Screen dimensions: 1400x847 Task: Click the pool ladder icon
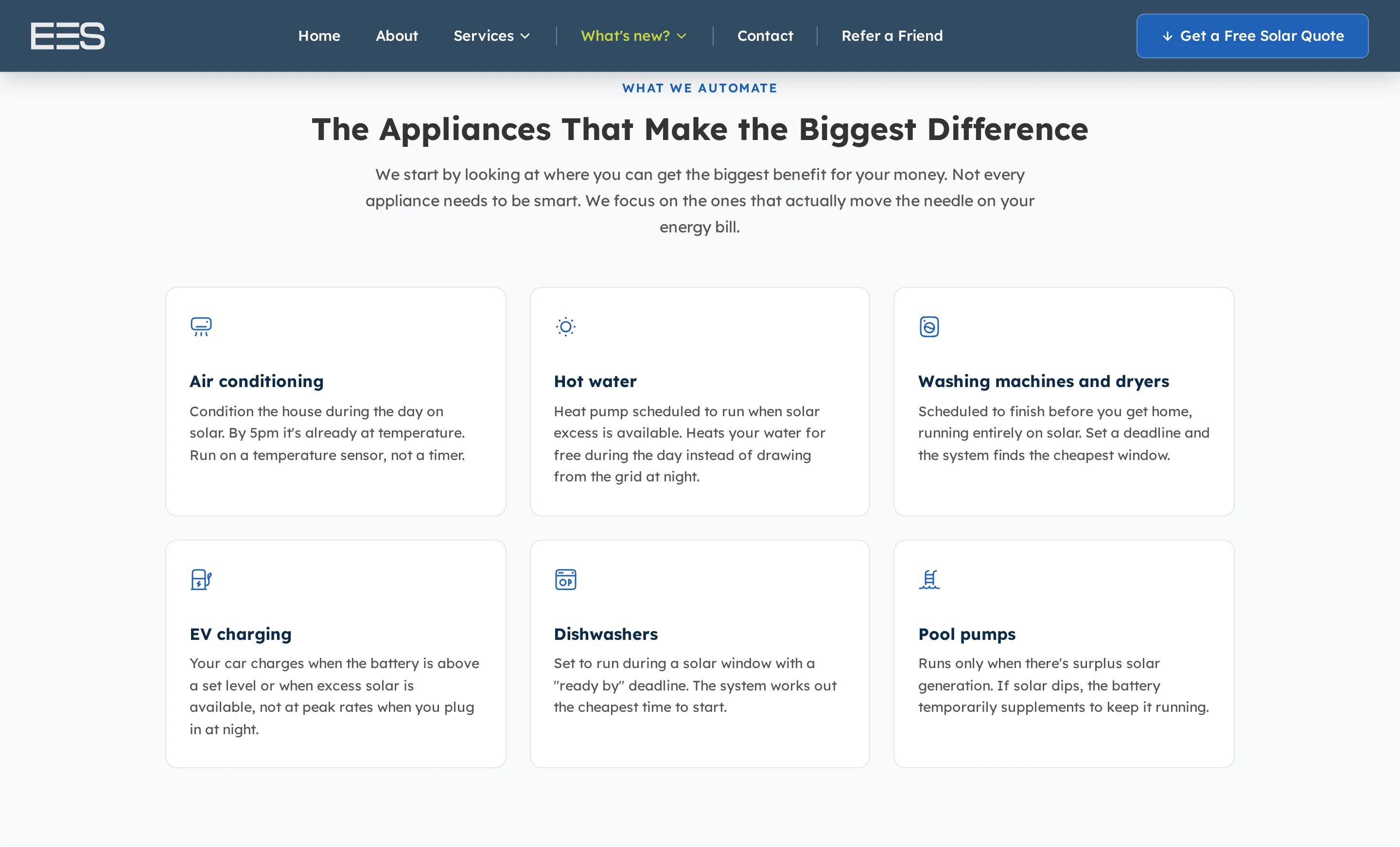[929, 579]
